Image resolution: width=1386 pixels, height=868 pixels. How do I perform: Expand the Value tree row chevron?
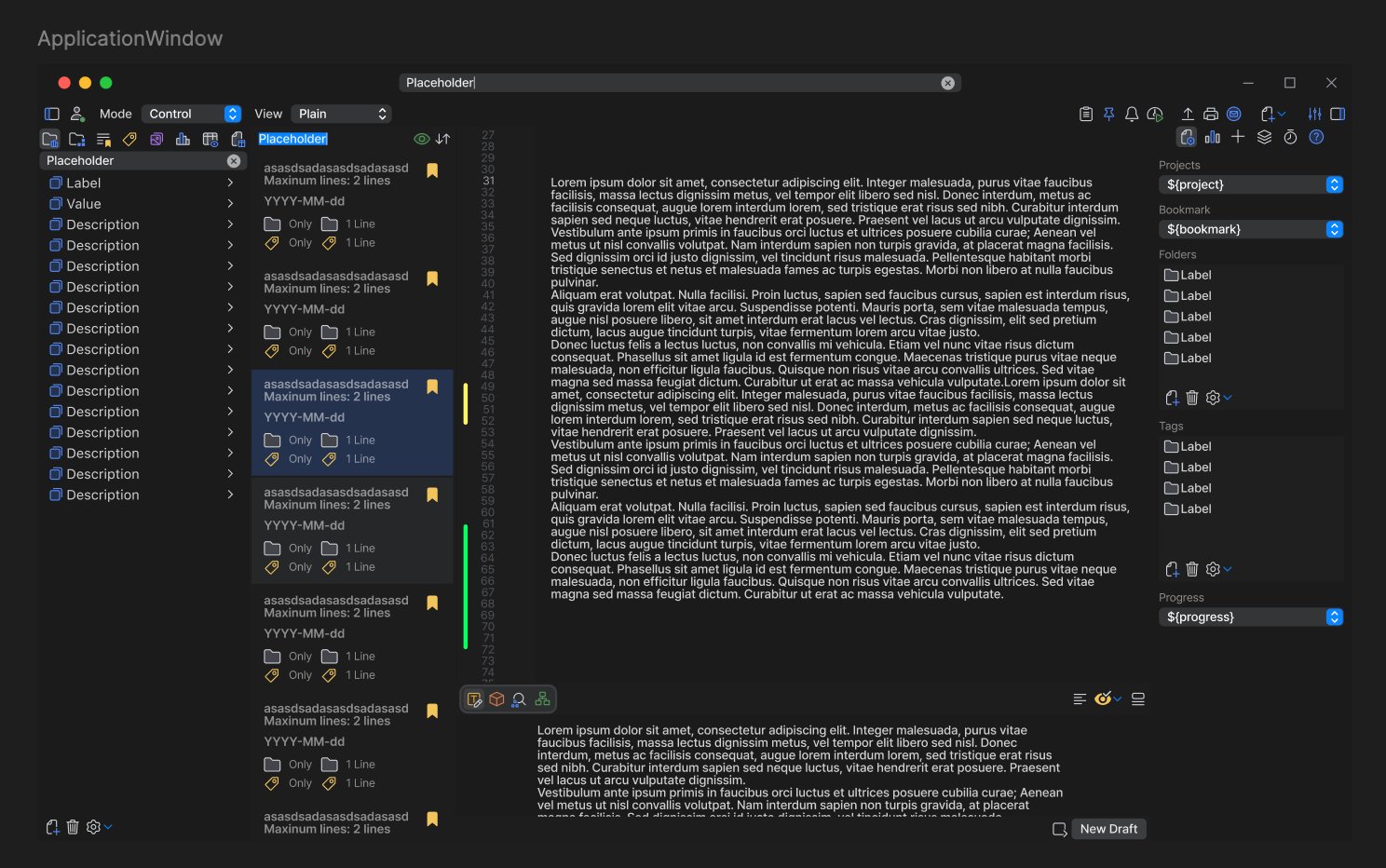230,204
